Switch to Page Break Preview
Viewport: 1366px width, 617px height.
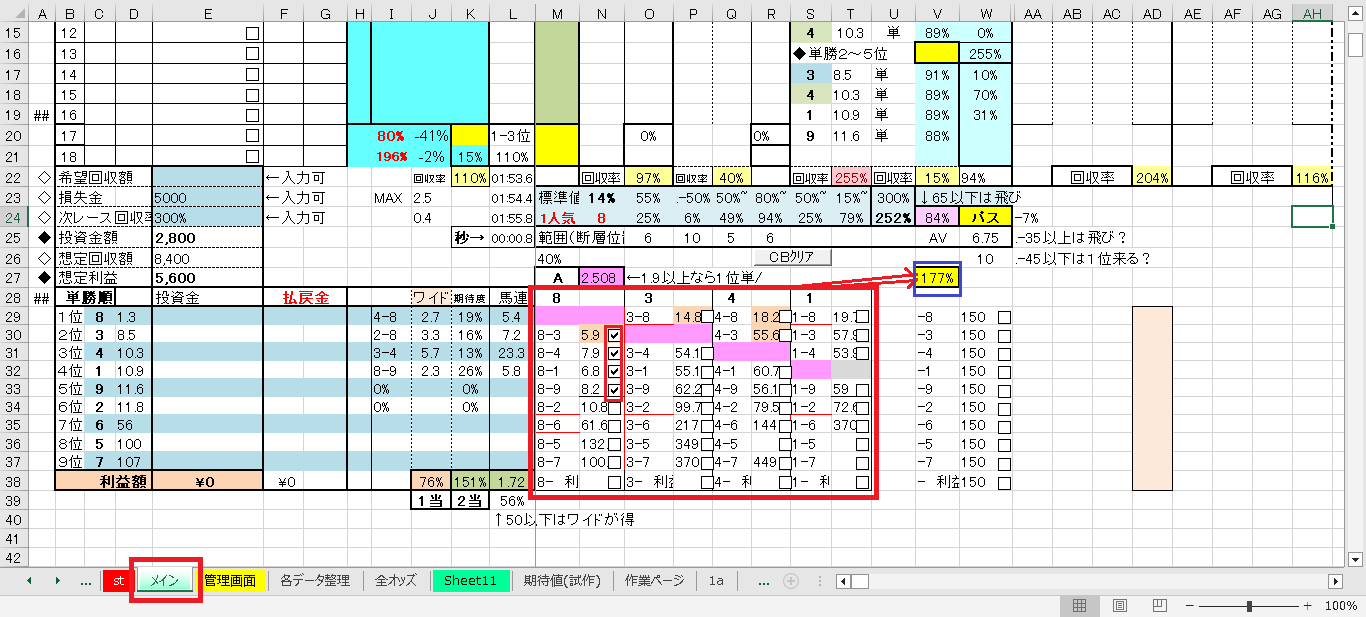click(x=1159, y=606)
